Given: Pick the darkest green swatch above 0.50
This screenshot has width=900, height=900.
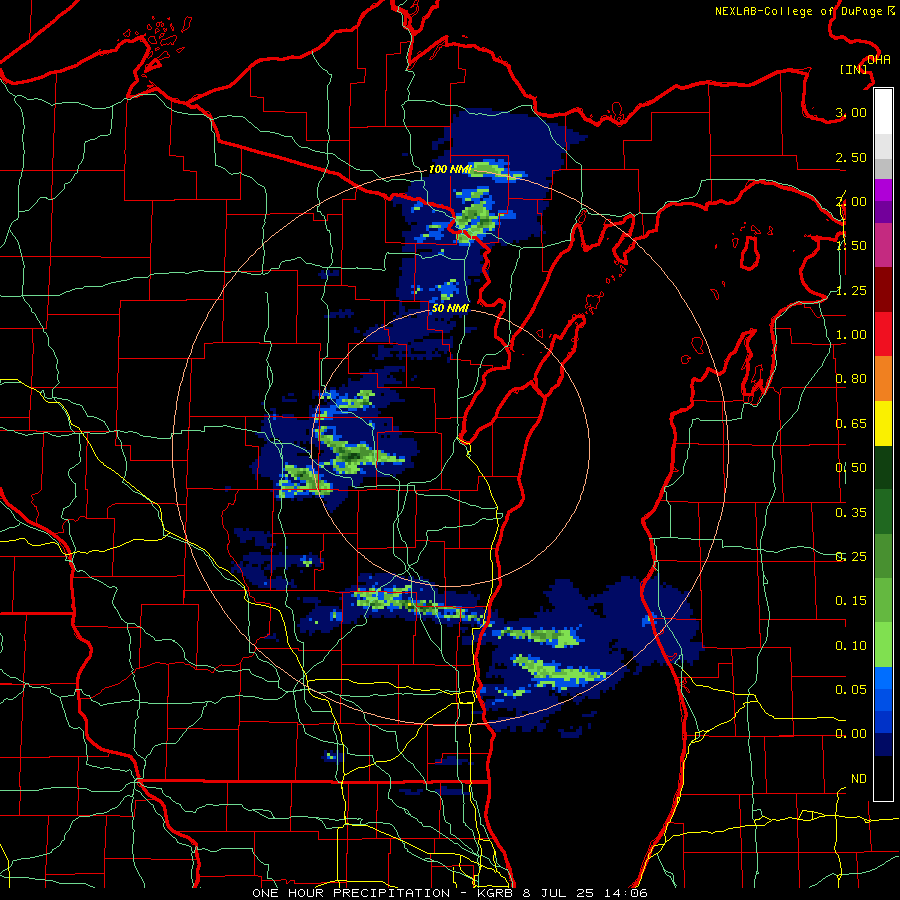Looking at the screenshot, I should [x=883, y=467].
